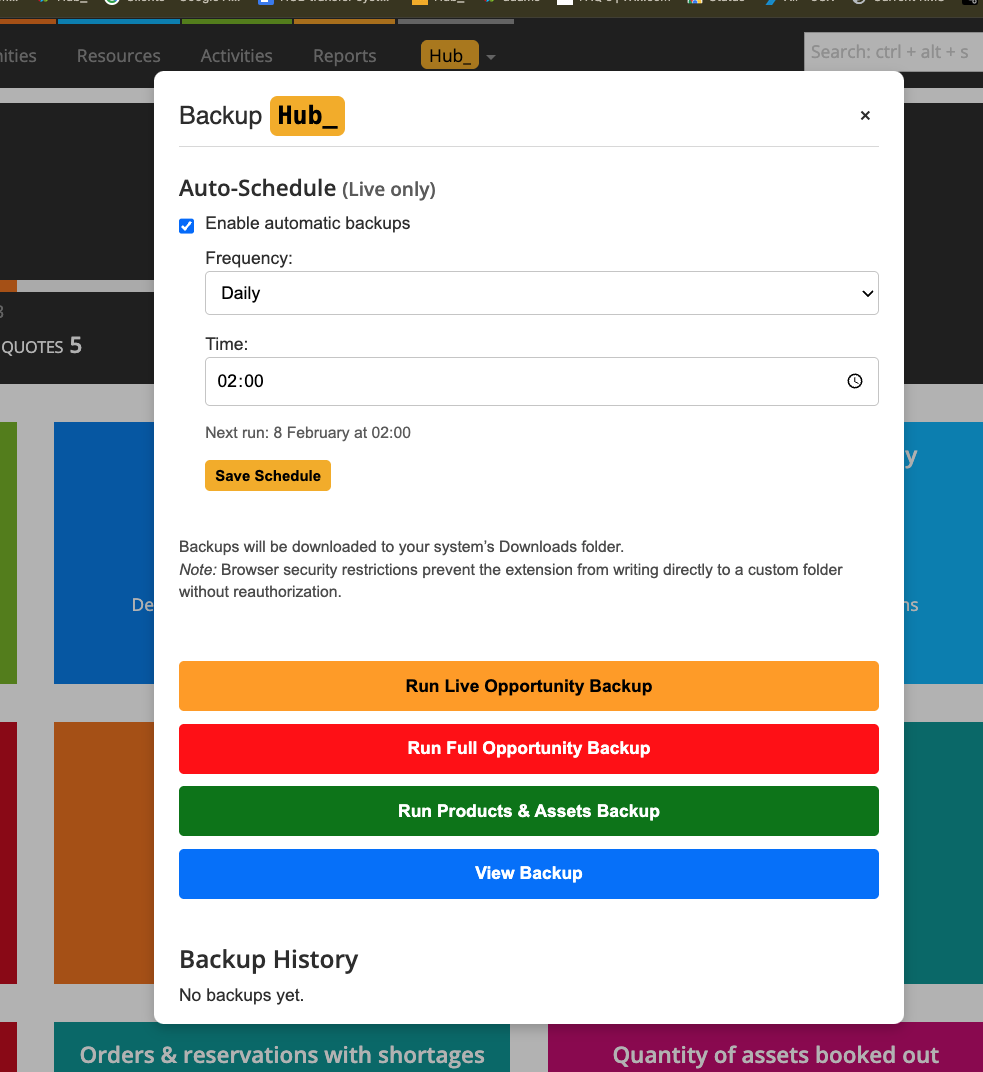Expand the Hub_ dropdown caret in navbar
This screenshot has width=983, height=1072.
(x=491, y=57)
